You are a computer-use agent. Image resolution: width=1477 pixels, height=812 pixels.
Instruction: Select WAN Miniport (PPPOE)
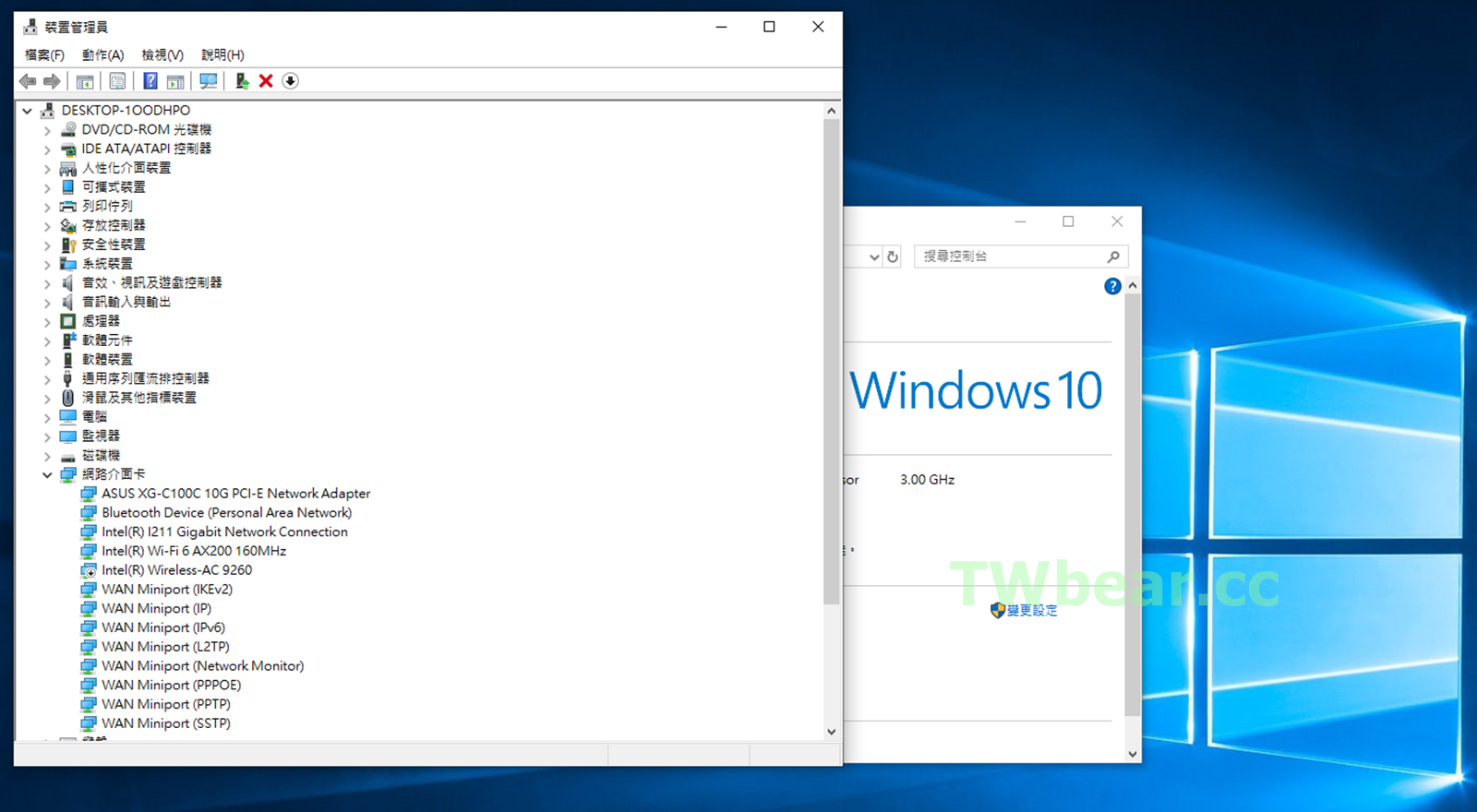click(171, 686)
